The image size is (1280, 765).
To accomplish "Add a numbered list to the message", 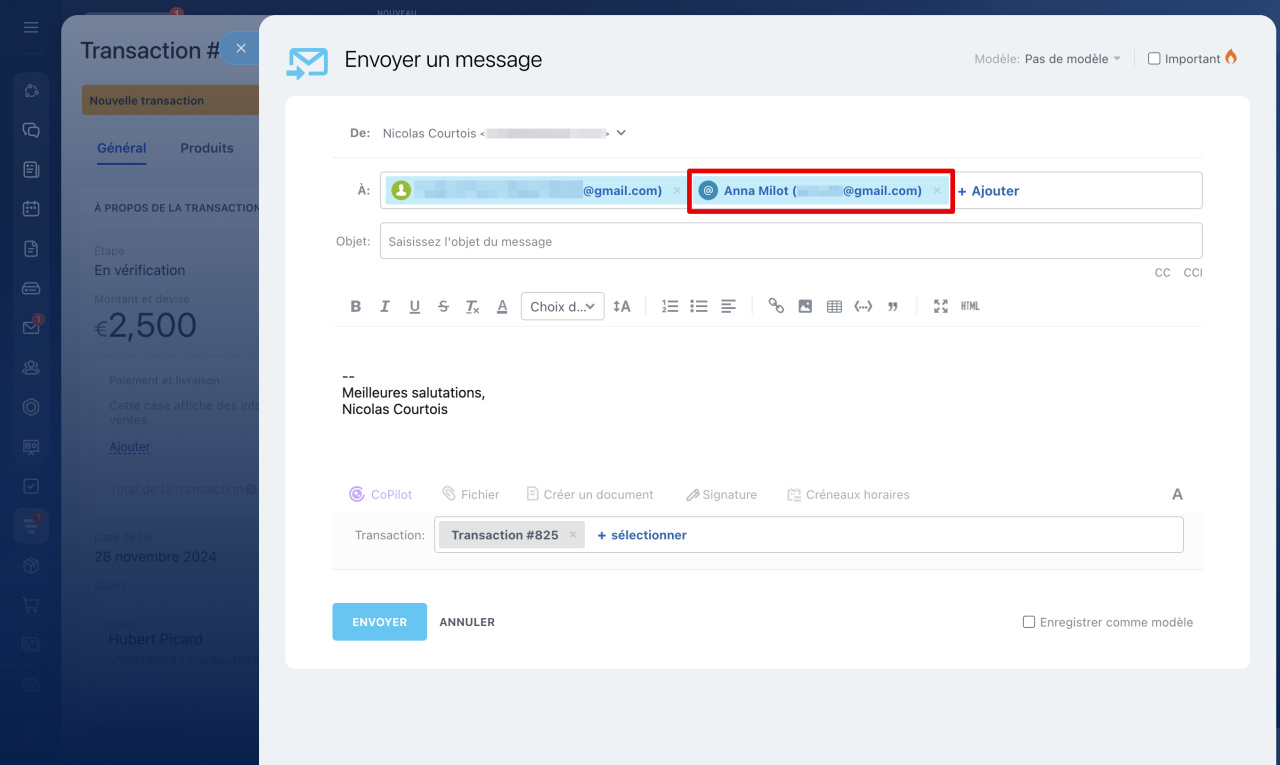I will click(670, 307).
